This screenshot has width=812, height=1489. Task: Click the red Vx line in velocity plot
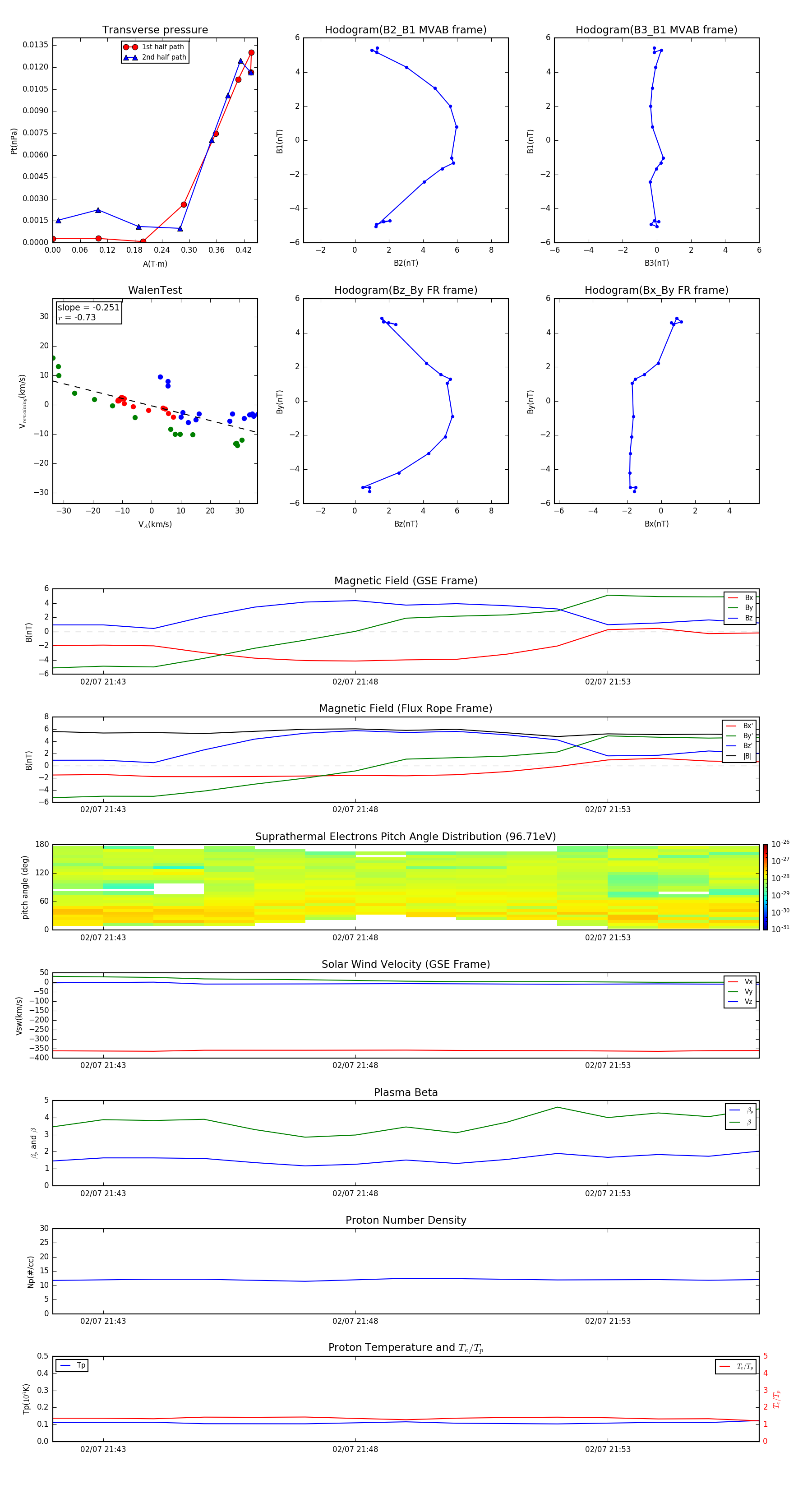[x=406, y=1050]
